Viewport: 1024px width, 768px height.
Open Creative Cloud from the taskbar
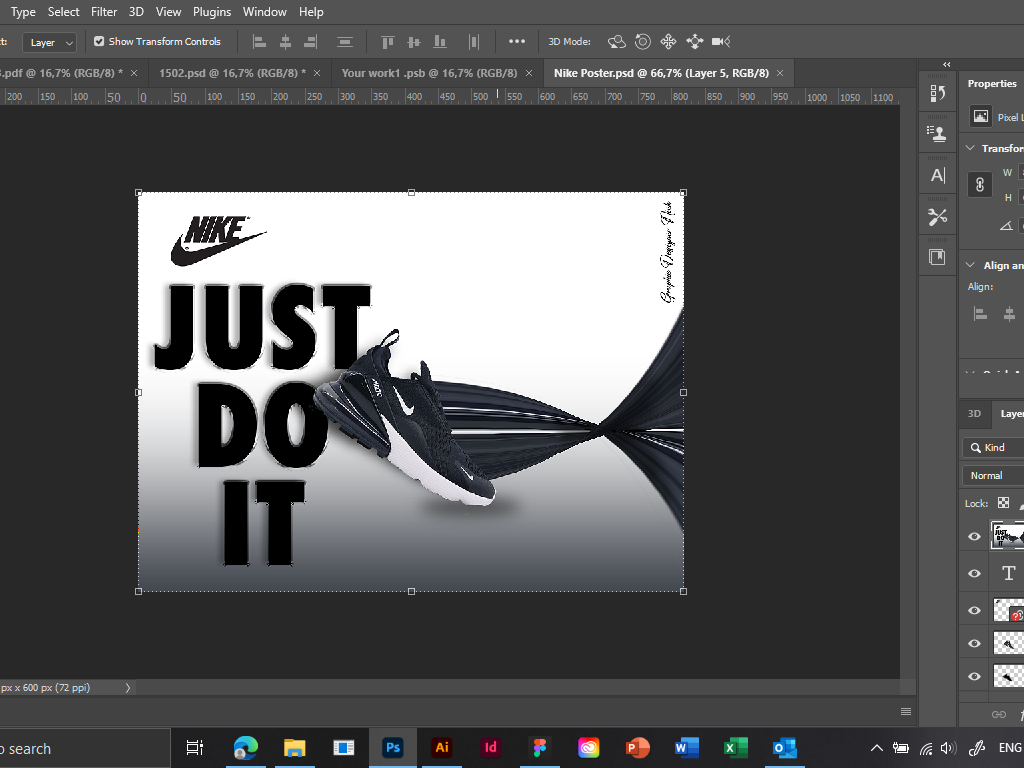click(x=588, y=747)
